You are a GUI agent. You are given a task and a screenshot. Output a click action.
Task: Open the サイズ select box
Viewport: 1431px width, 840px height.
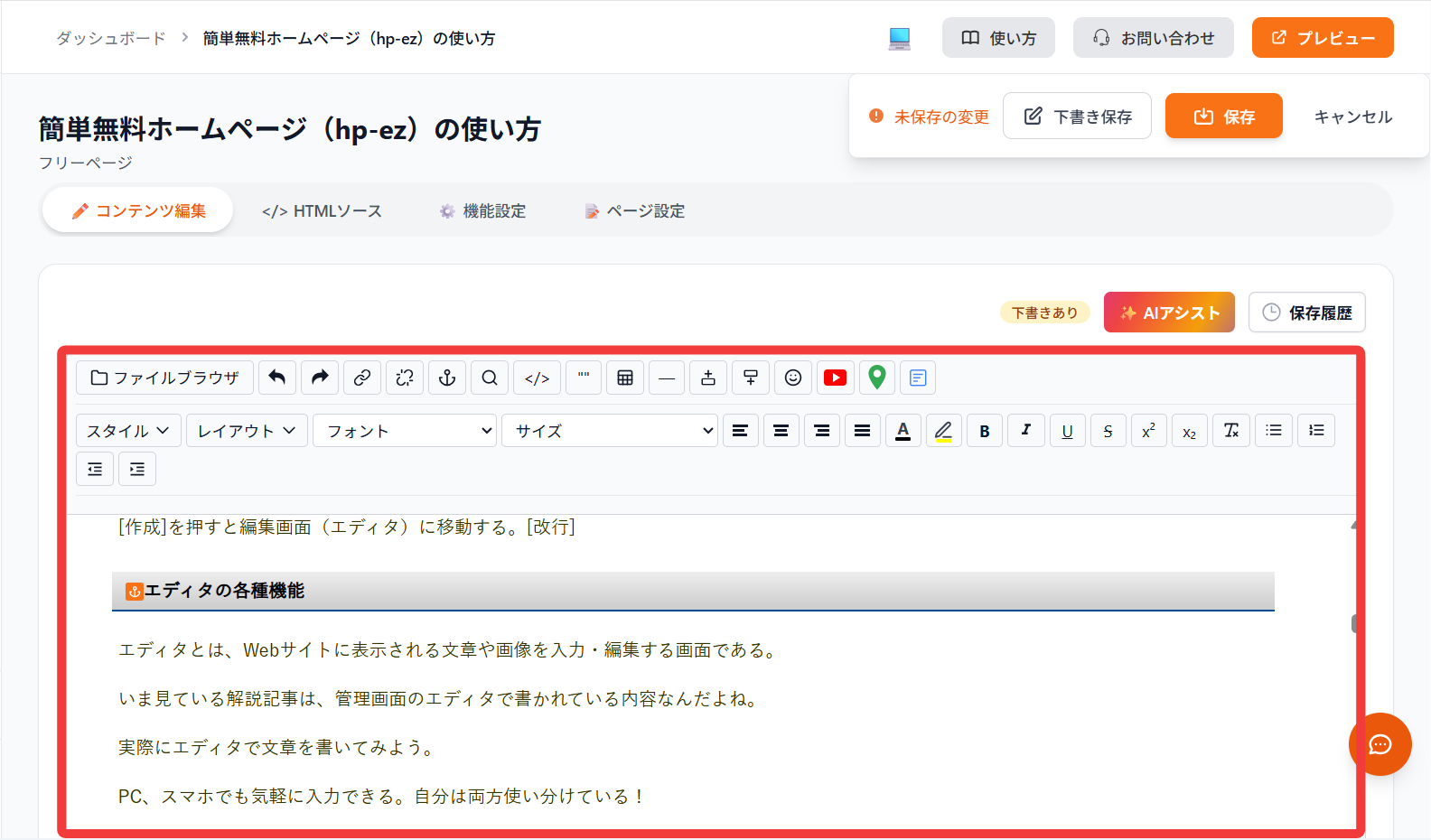coord(610,431)
